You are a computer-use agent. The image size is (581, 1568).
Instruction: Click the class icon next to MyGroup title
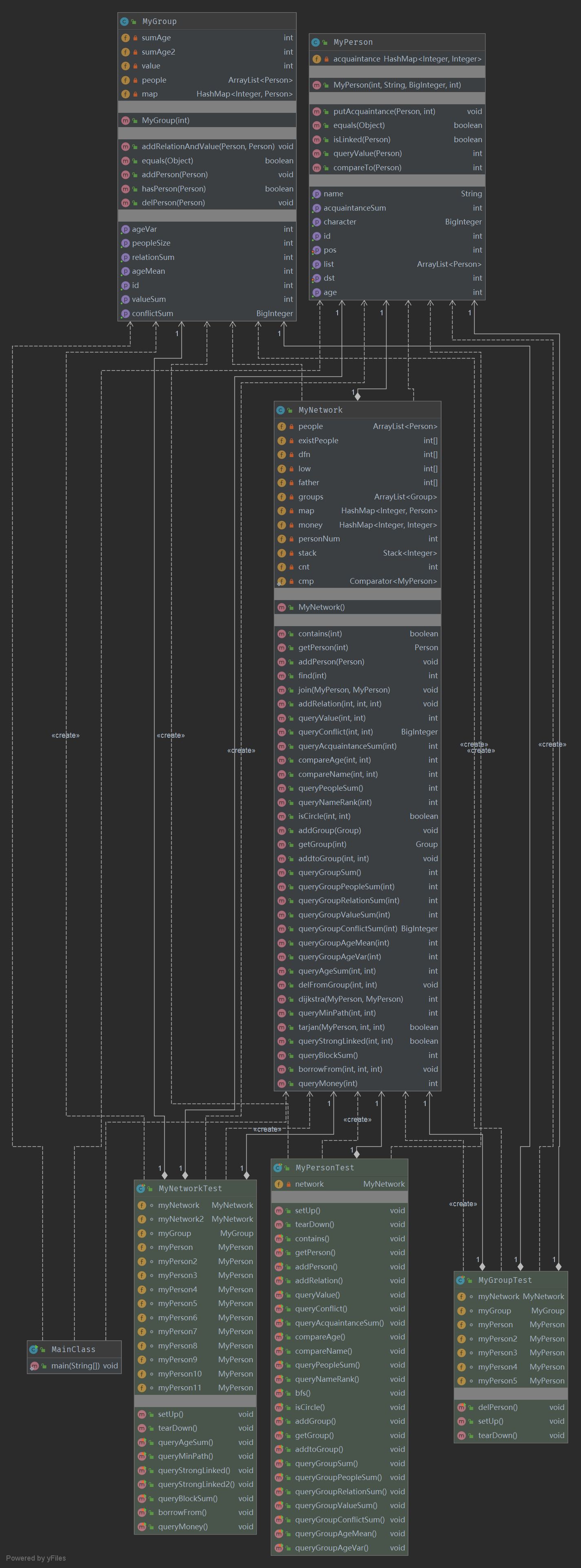click(125, 21)
